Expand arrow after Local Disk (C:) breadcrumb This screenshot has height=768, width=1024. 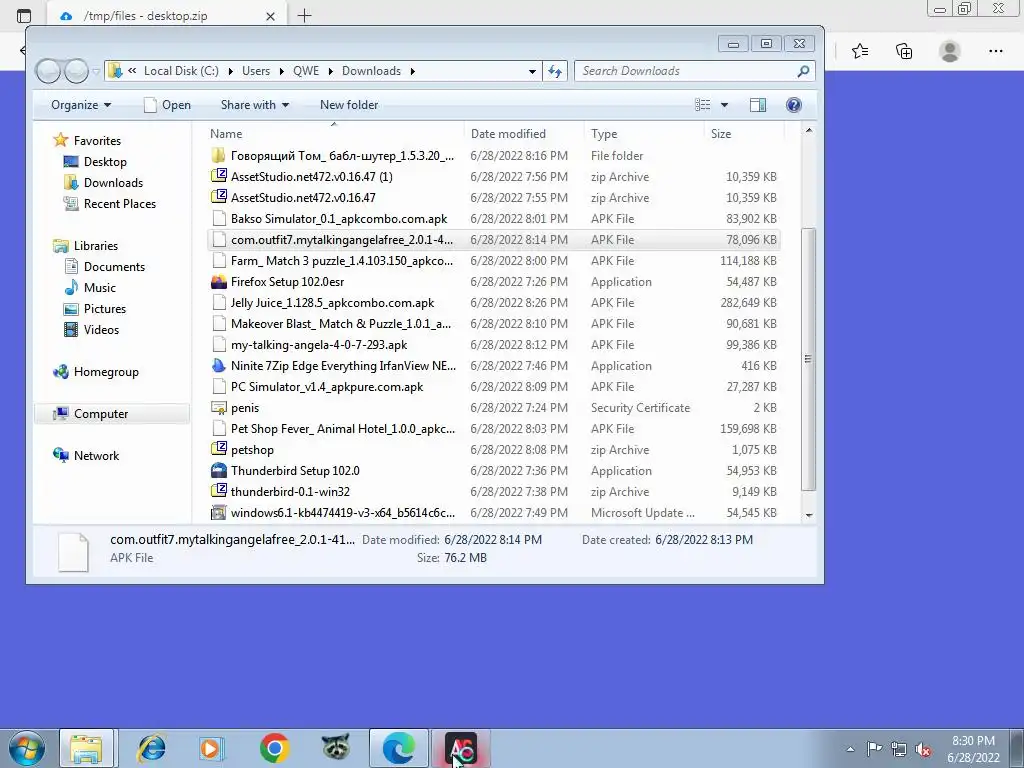231,71
